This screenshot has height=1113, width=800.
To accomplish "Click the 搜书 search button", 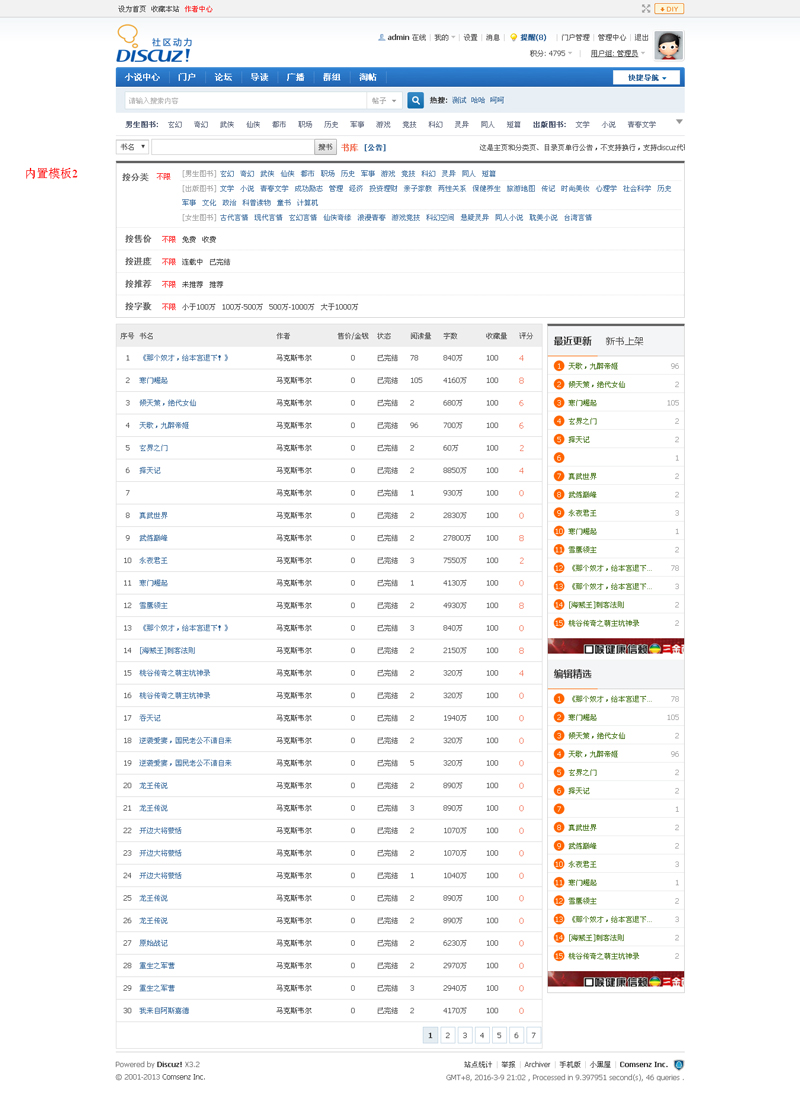I will [x=325, y=147].
